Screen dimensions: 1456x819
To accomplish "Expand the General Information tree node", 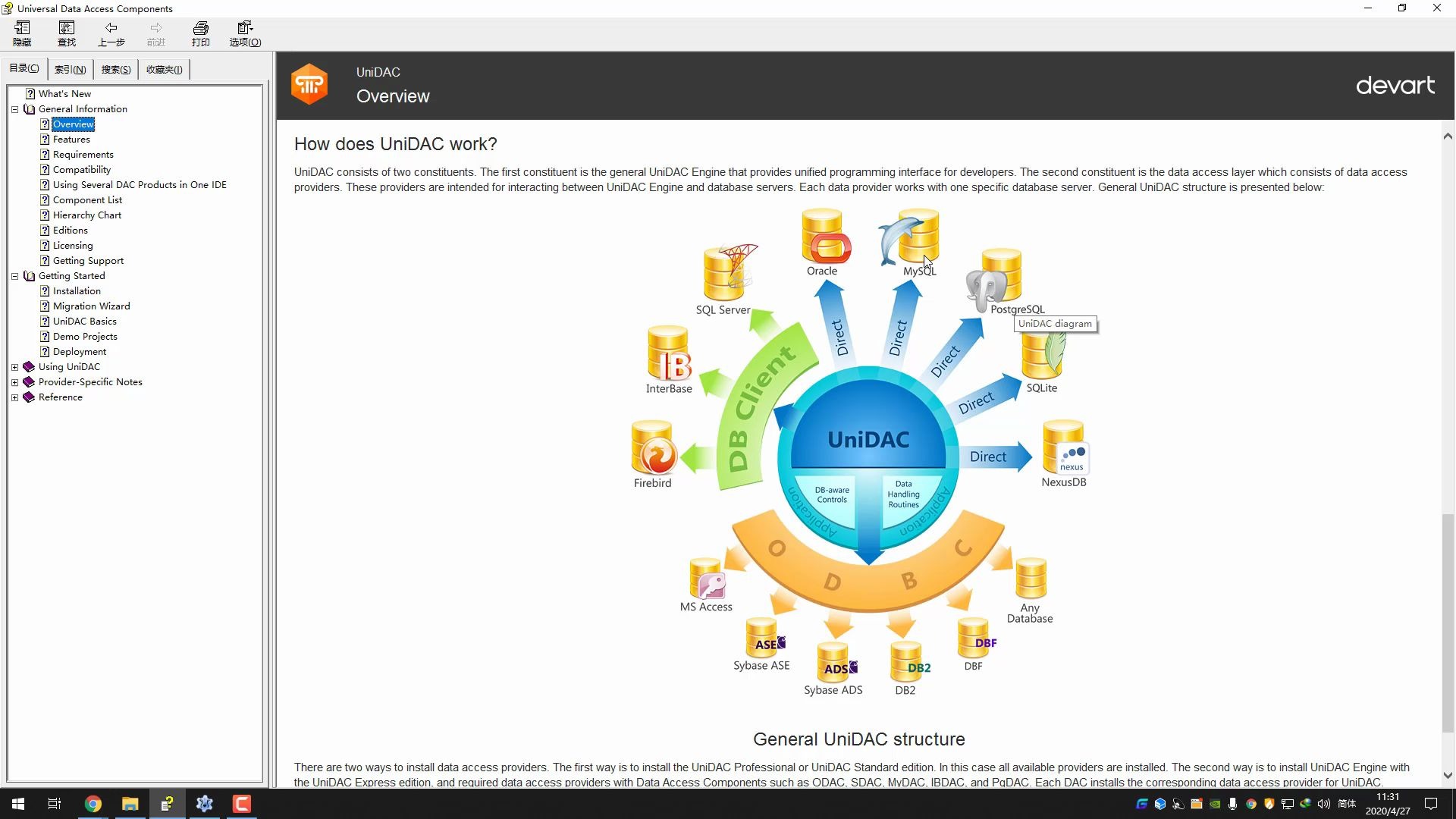I will click(x=15, y=108).
